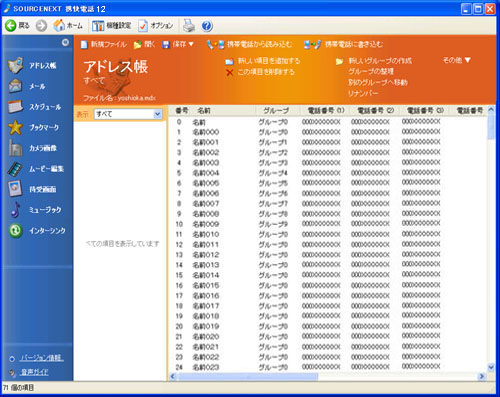The width and height of the screenshot is (500, 397).
Task: Click the New file (新規ファイル) page icon
Action: (x=84, y=44)
